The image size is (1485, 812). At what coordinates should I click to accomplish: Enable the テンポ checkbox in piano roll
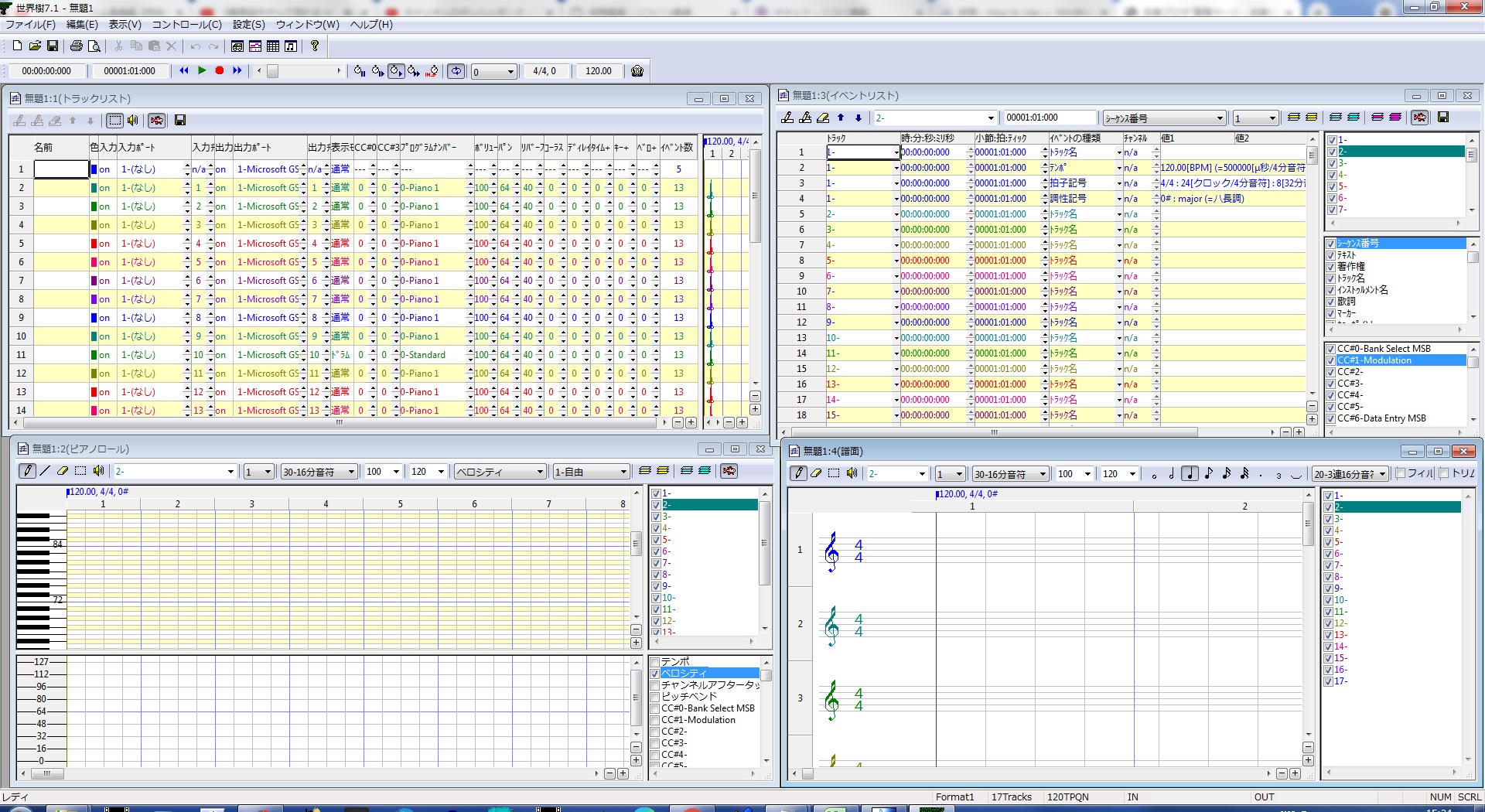[x=655, y=662]
